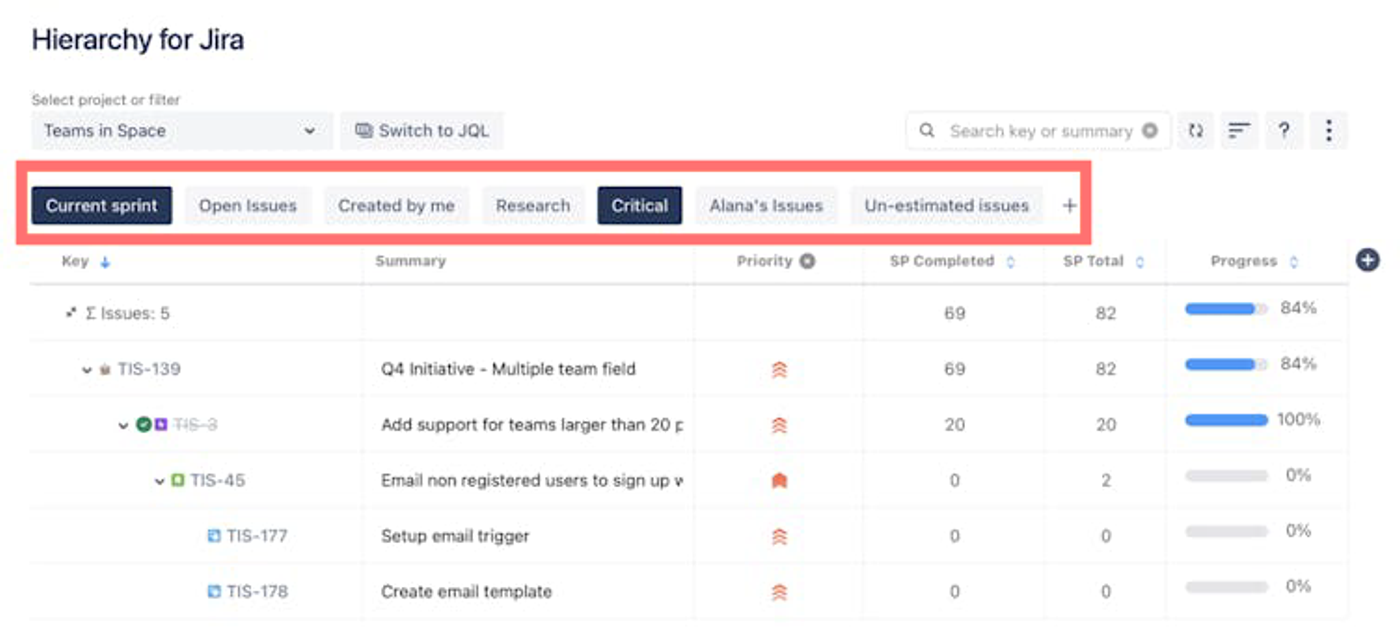Clear the search field with the x icon
Screen dimensions: 1400x639
[1150, 131]
